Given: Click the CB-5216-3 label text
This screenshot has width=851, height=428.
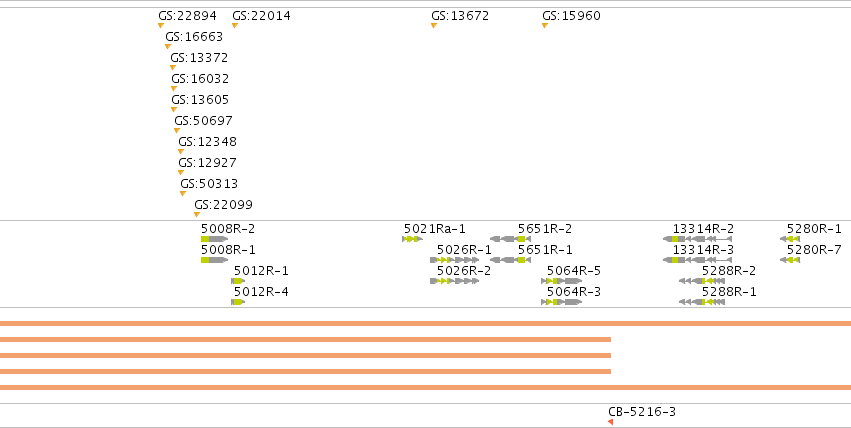Looking at the screenshot, I should tap(642, 412).
